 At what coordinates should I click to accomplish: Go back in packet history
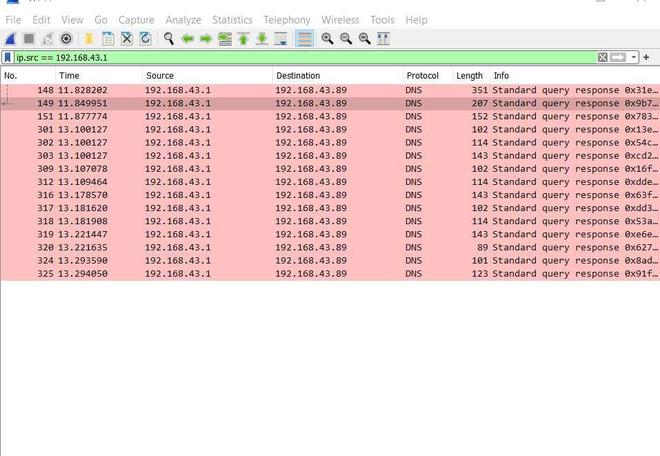tap(187, 39)
